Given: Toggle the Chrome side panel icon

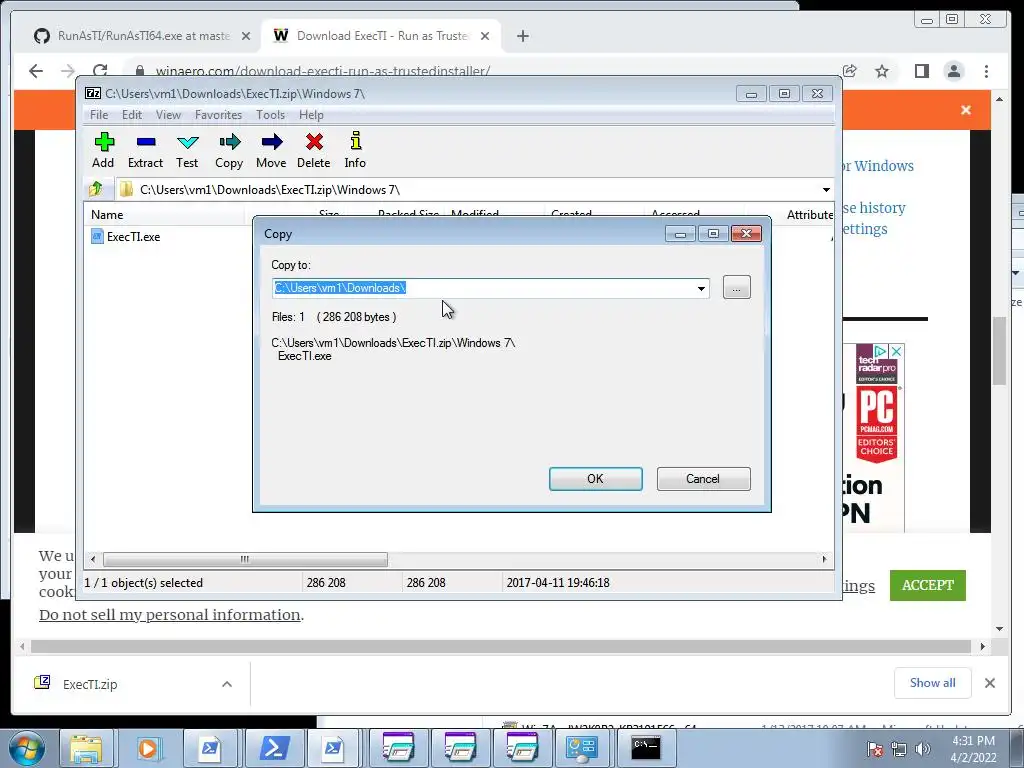Looking at the screenshot, I should tap(921, 71).
